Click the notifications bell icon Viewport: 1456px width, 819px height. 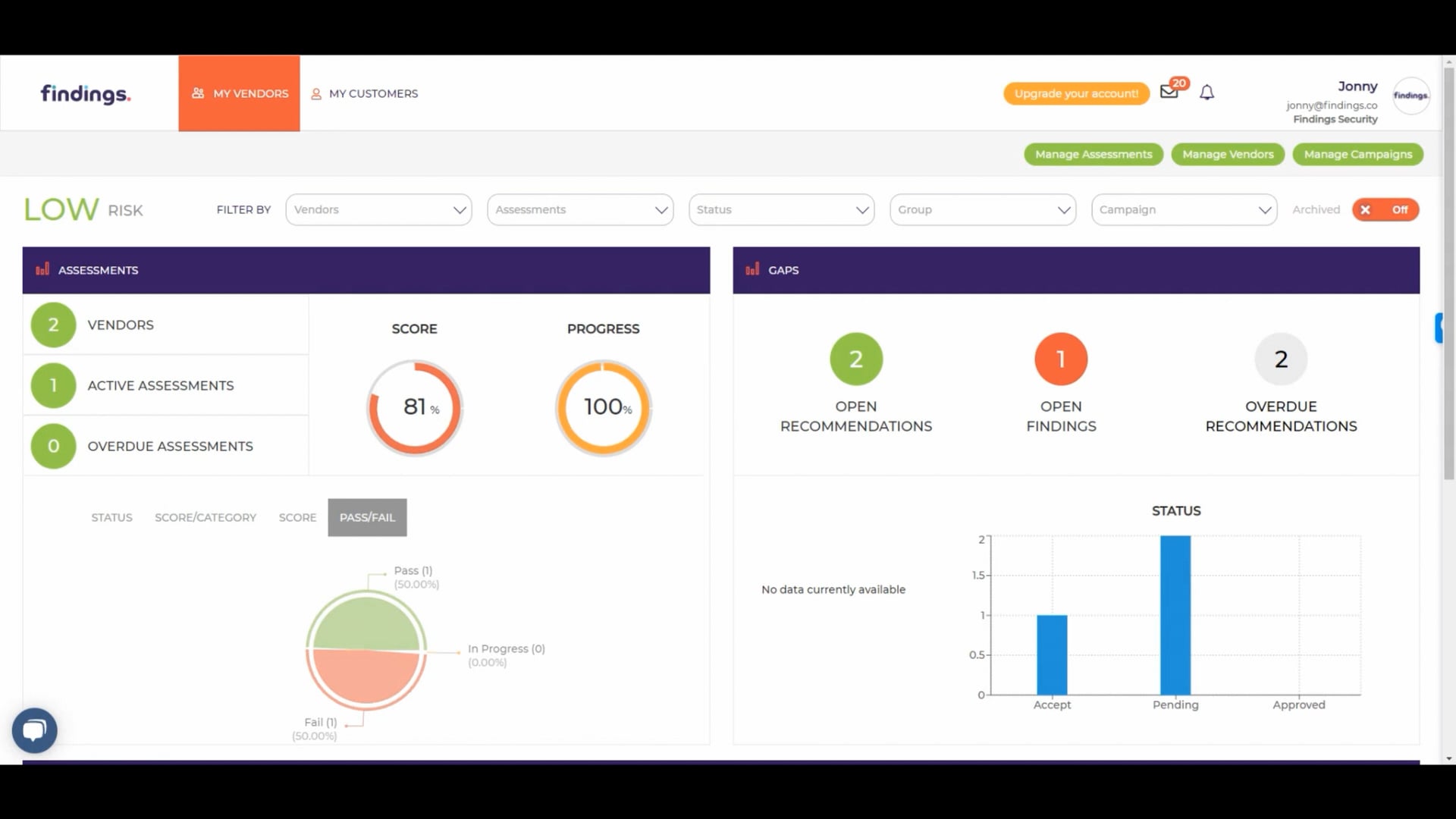coord(1207,93)
